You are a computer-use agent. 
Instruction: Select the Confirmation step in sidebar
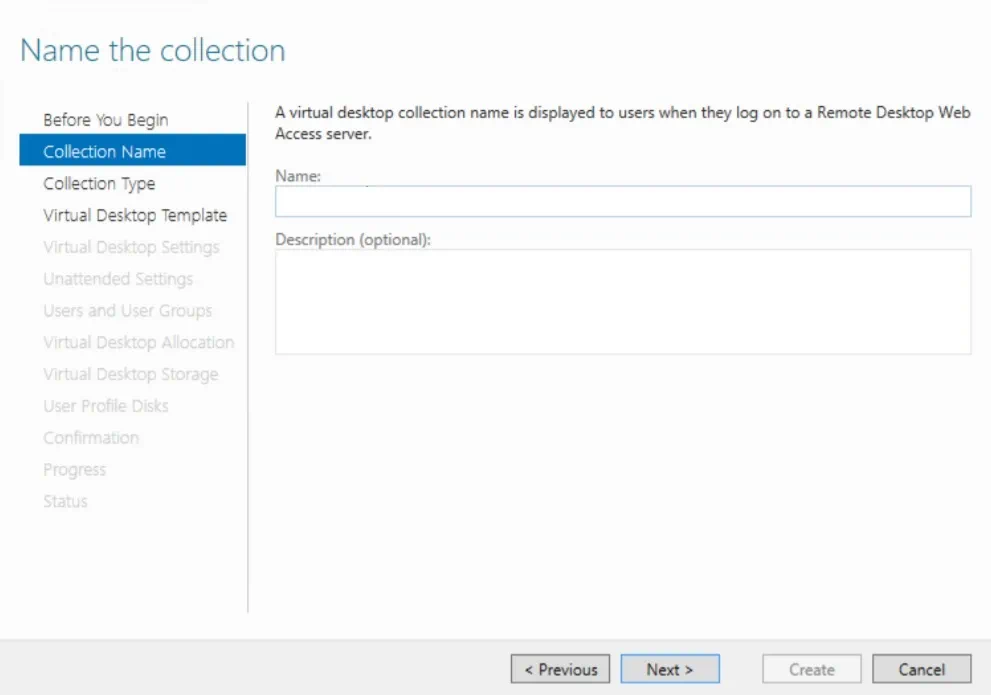point(91,438)
